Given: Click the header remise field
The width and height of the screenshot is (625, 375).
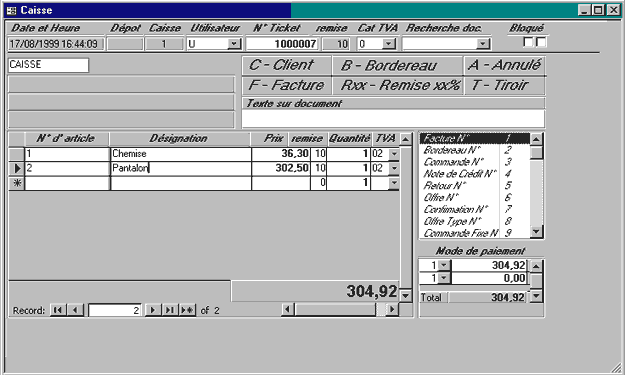Looking at the screenshot, I should [336, 44].
